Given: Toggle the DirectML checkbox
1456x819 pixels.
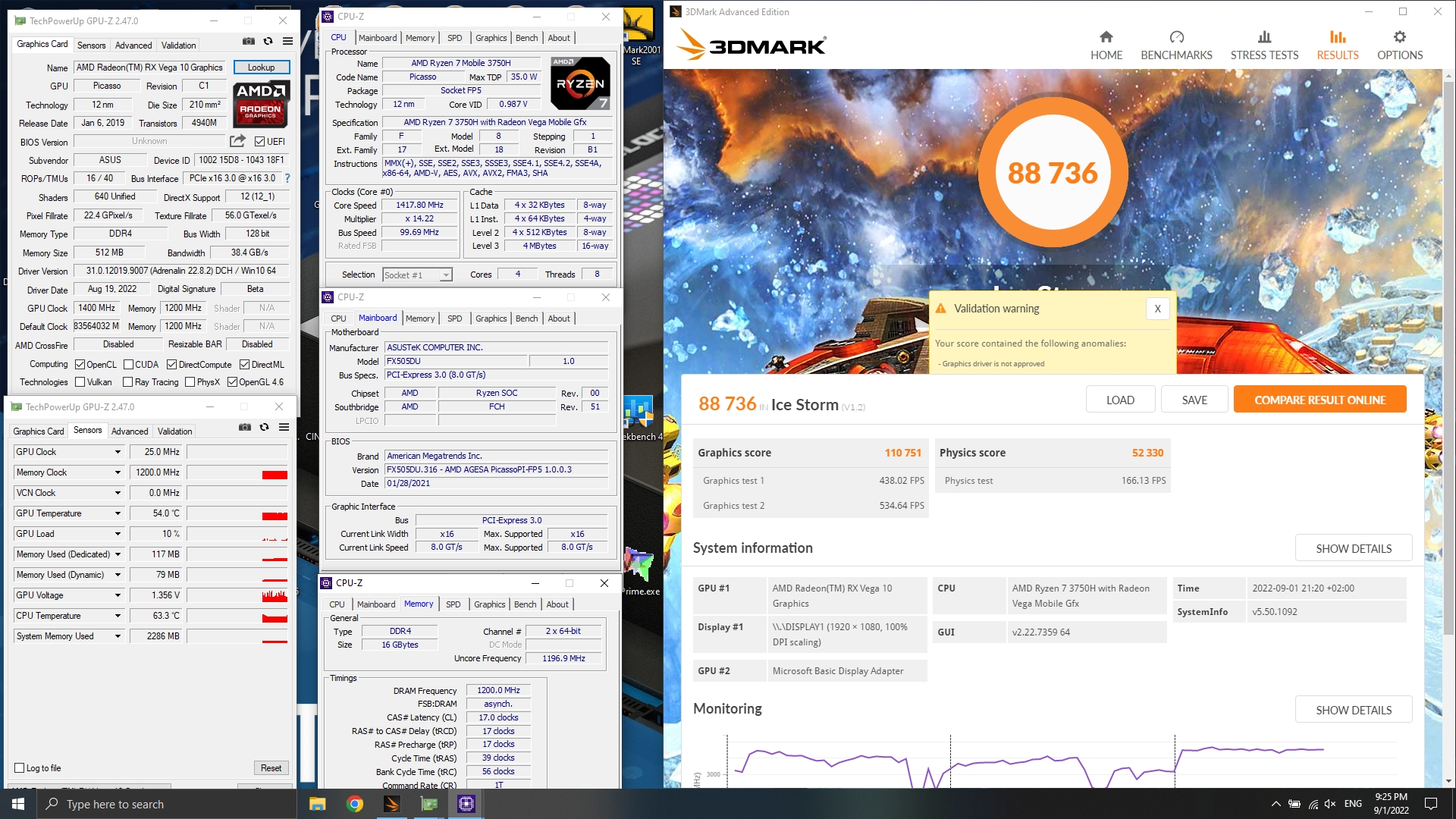Looking at the screenshot, I should 244,365.
